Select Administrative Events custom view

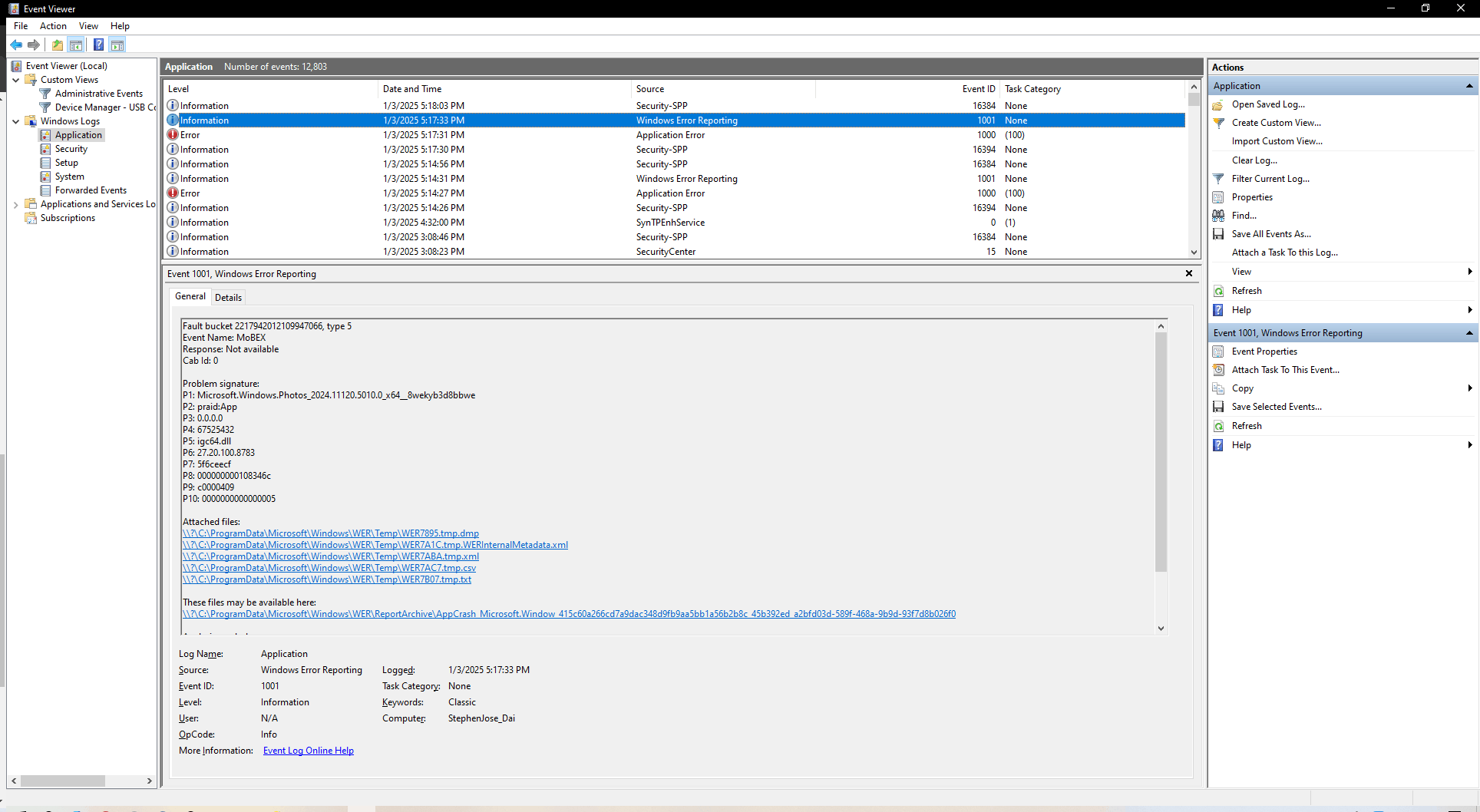pyautogui.click(x=99, y=94)
